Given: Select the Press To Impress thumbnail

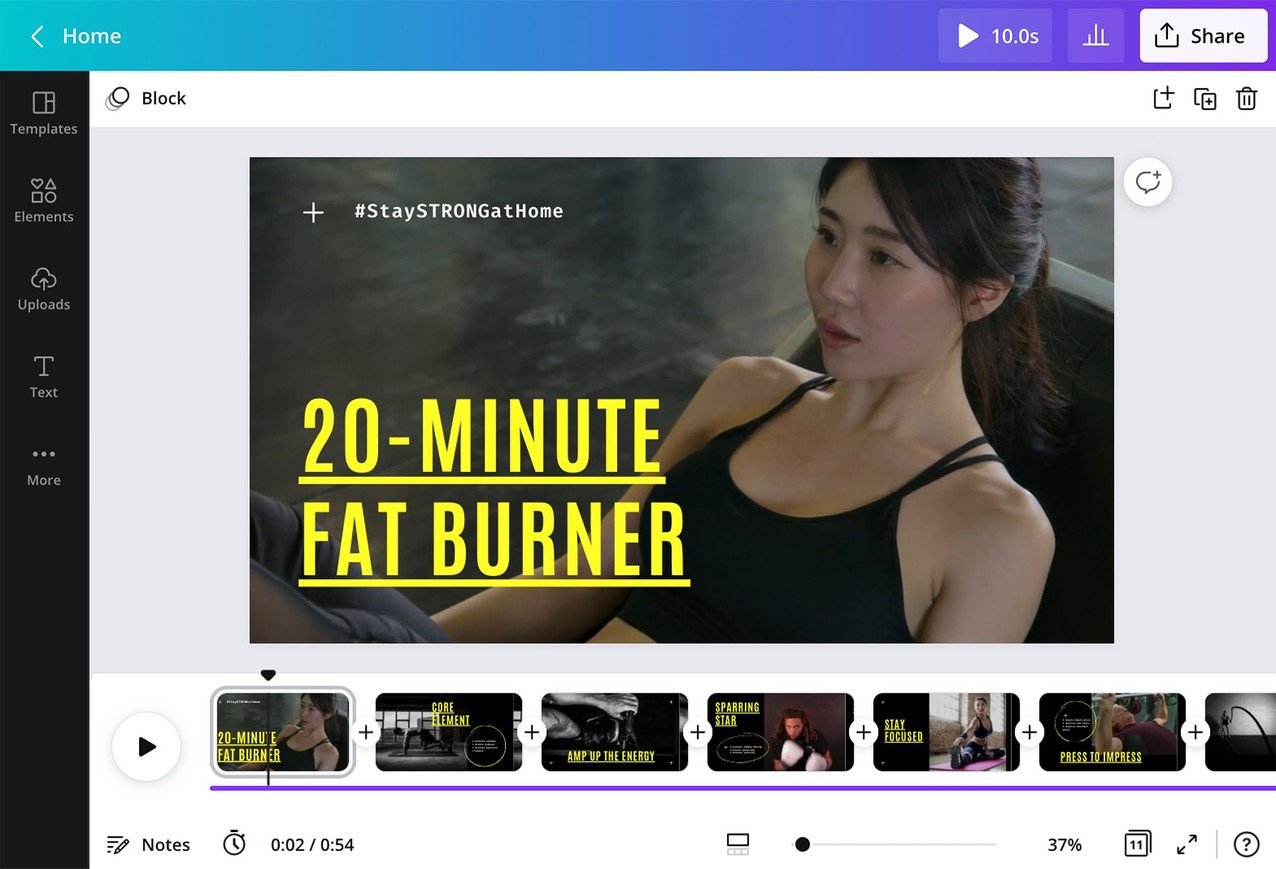Looking at the screenshot, I should click(1113, 732).
